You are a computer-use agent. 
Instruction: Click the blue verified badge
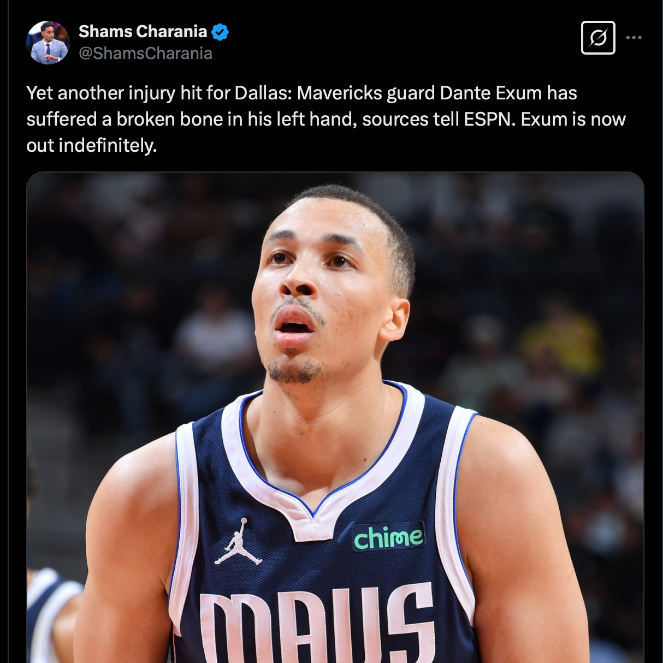coord(220,32)
